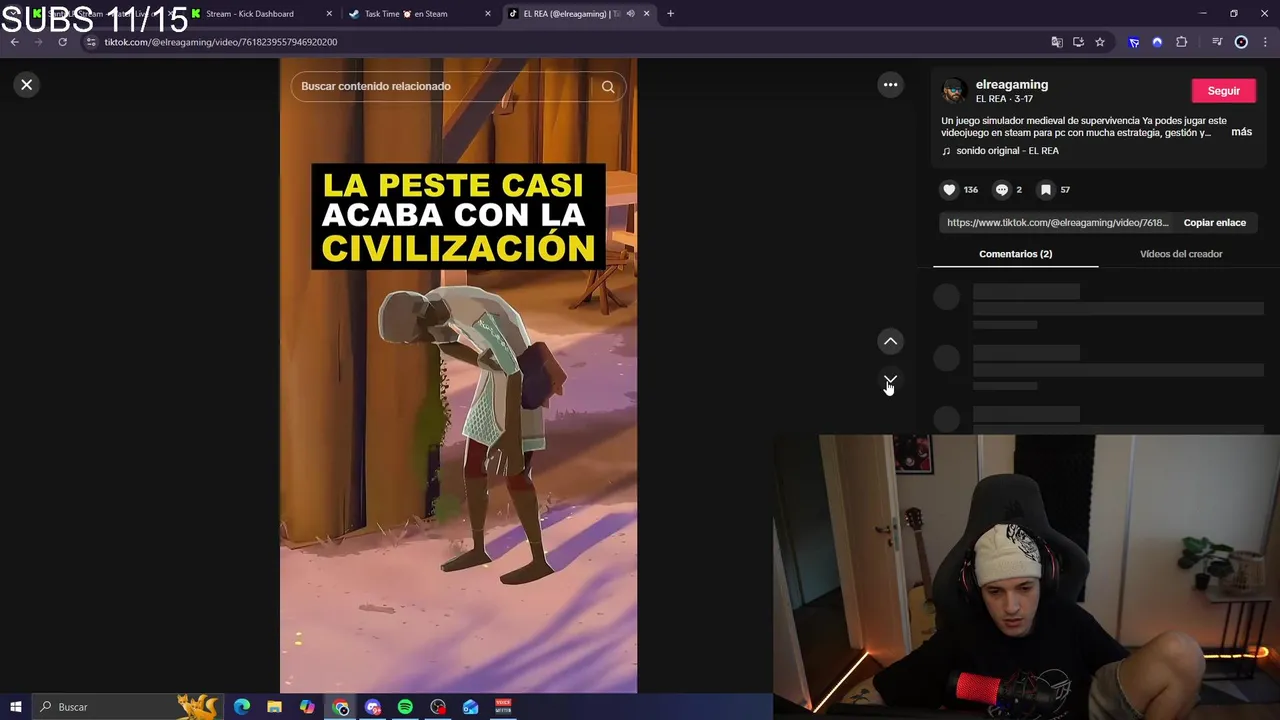Open Chrome three-dot menu
The height and width of the screenshot is (720, 1280).
(x=1265, y=42)
